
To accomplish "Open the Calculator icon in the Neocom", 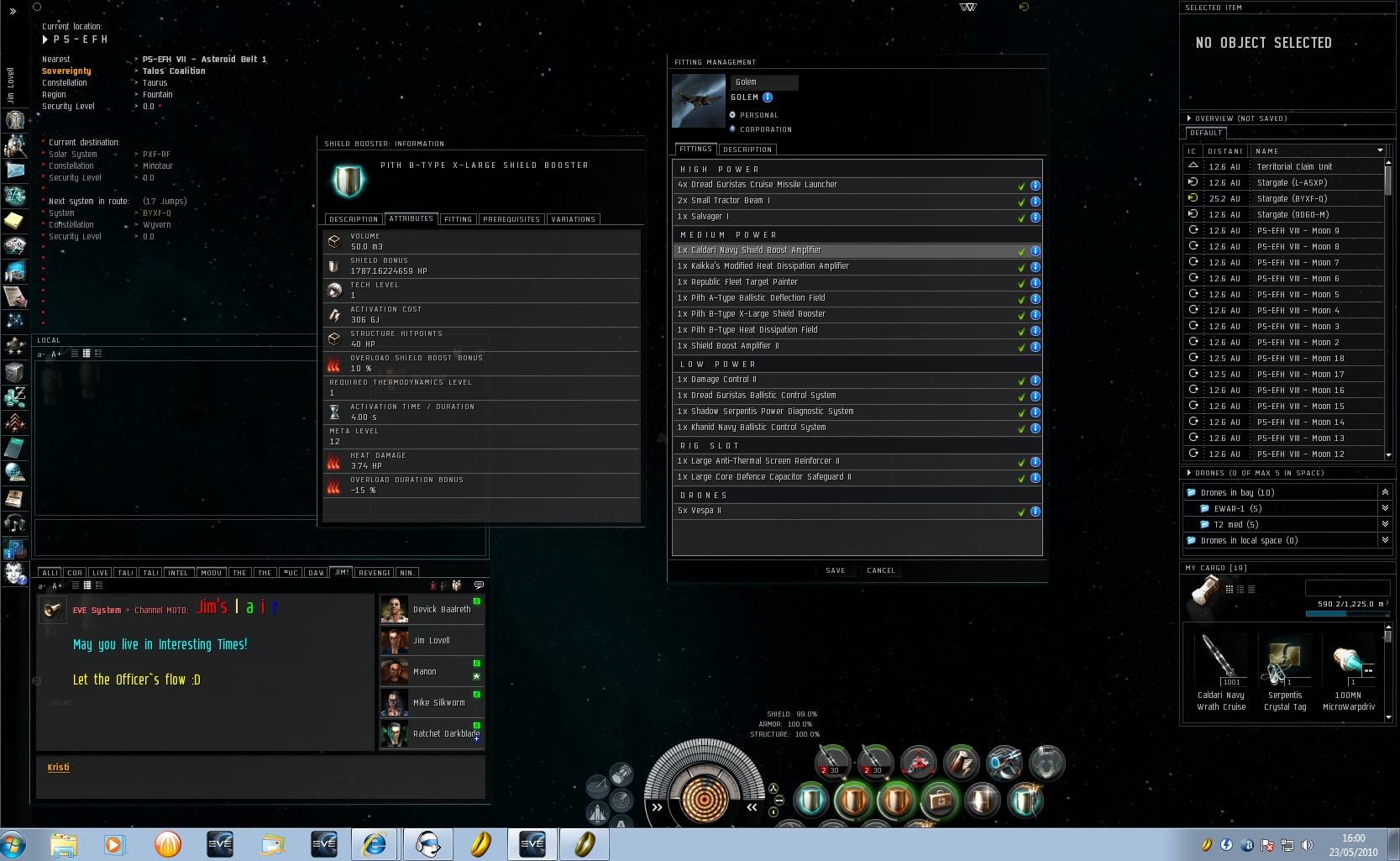I will point(15,448).
